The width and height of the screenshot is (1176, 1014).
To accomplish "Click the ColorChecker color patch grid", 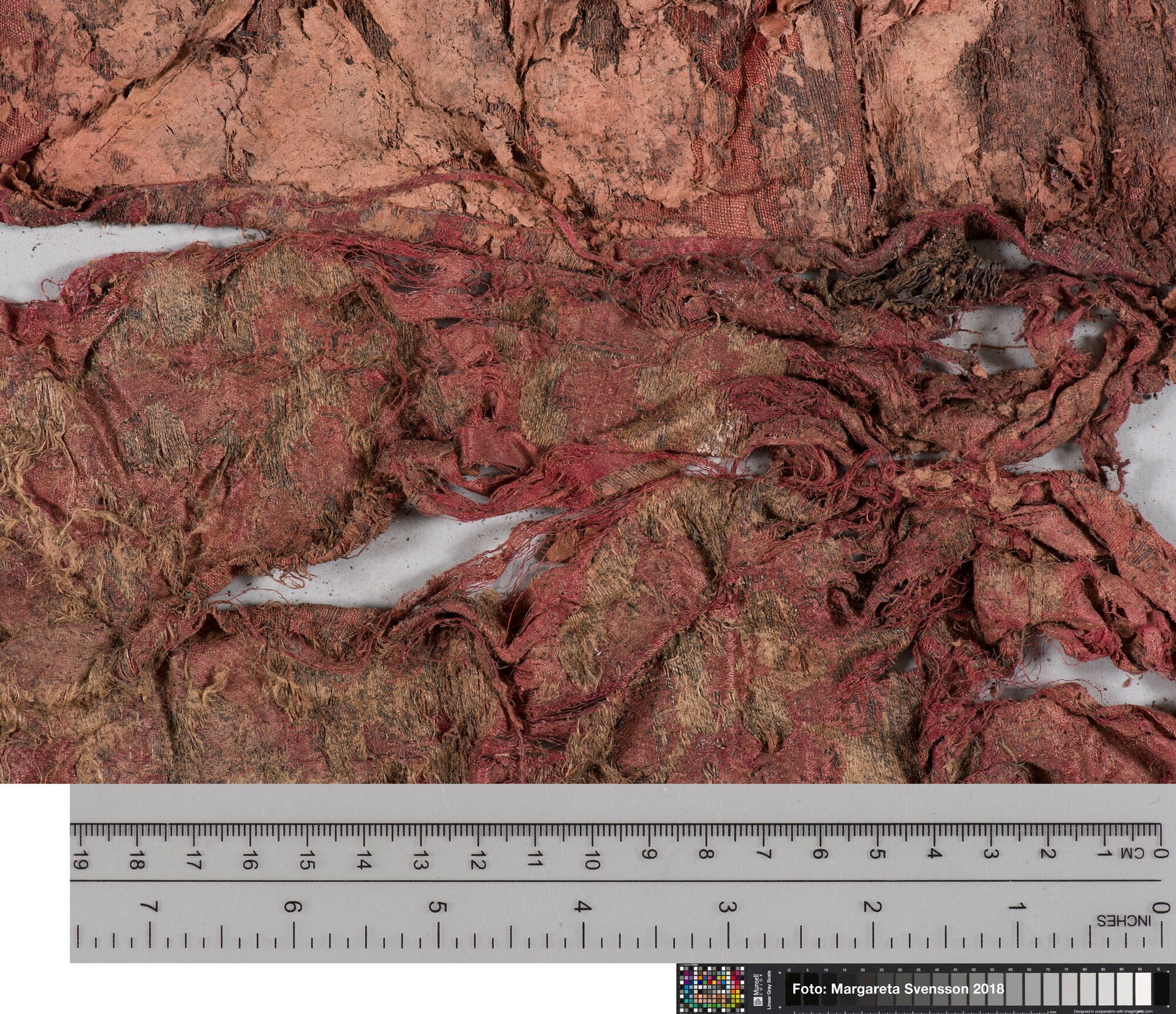I will [711, 989].
